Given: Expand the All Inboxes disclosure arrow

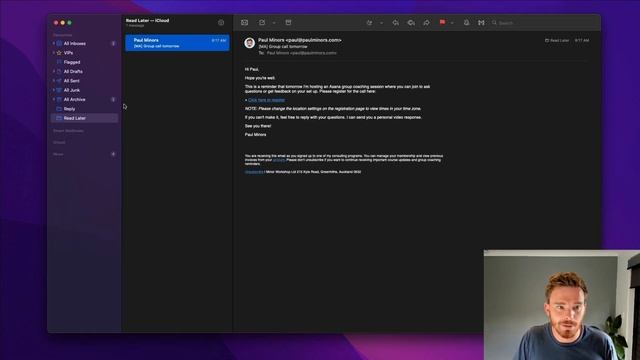Looking at the screenshot, I should 53,43.
